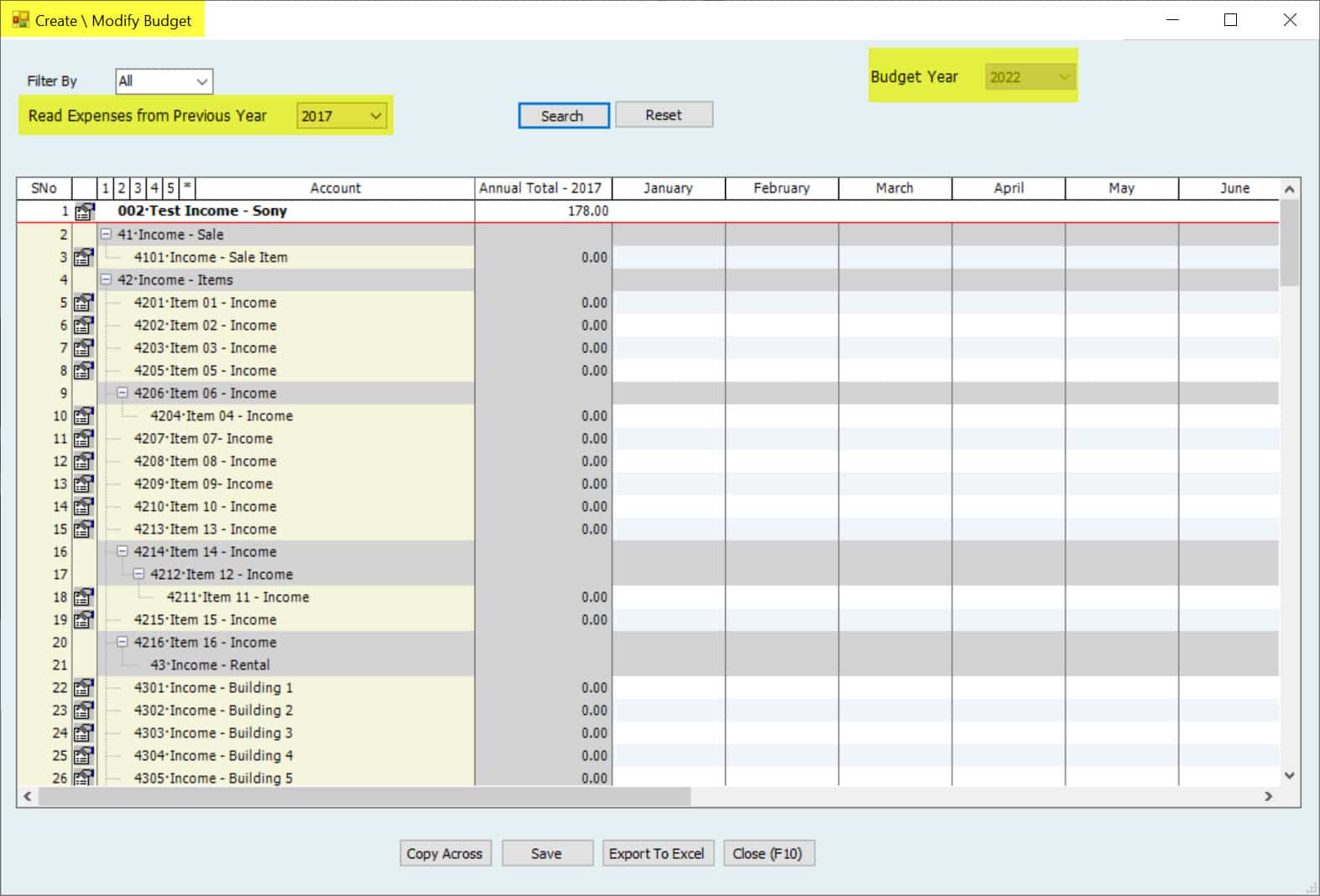The width and height of the screenshot is (1320, 896).
Task: Collapse the 41 Income - Sale group
Action: (107, 235)
